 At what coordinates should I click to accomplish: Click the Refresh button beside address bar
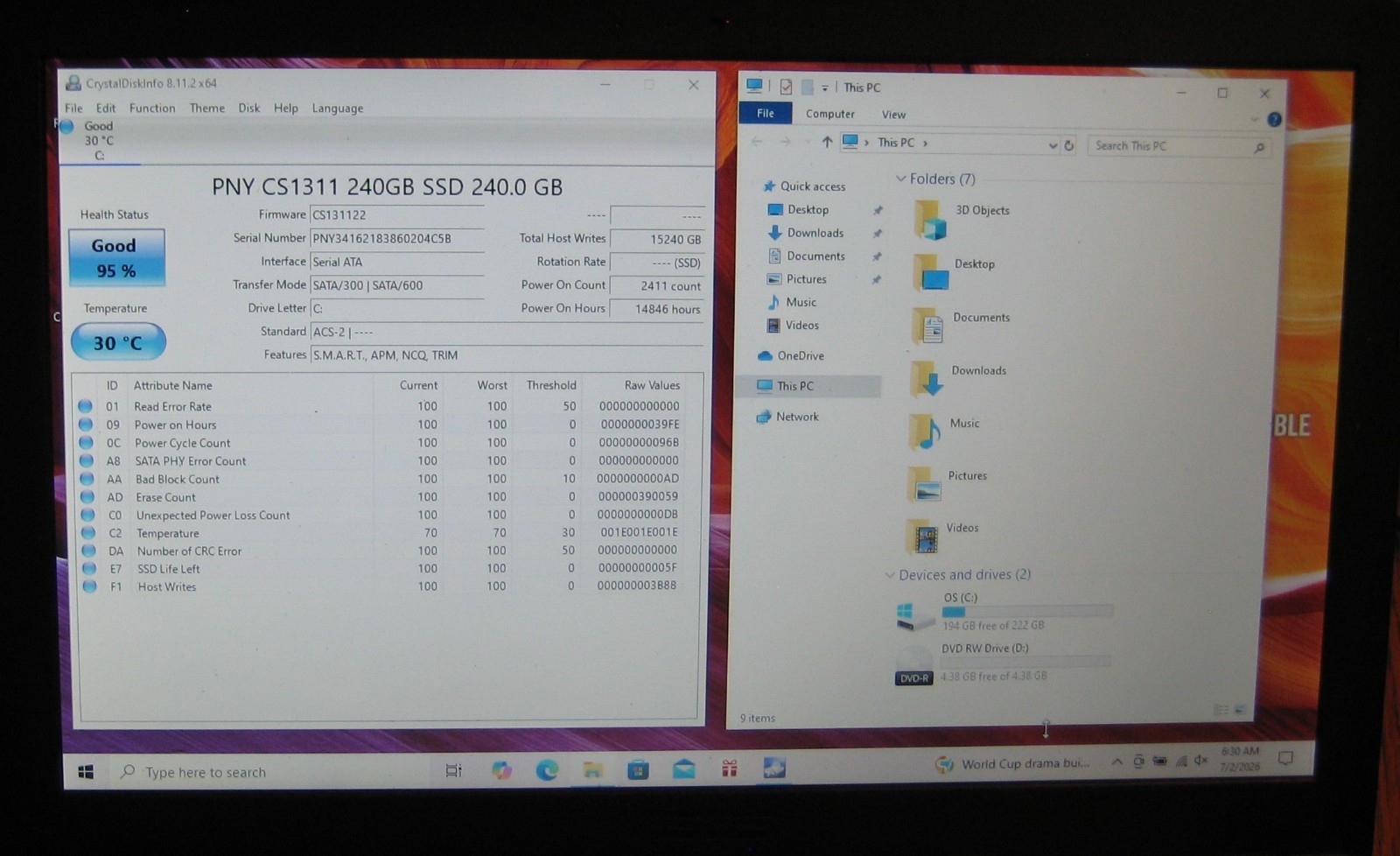1068,145
